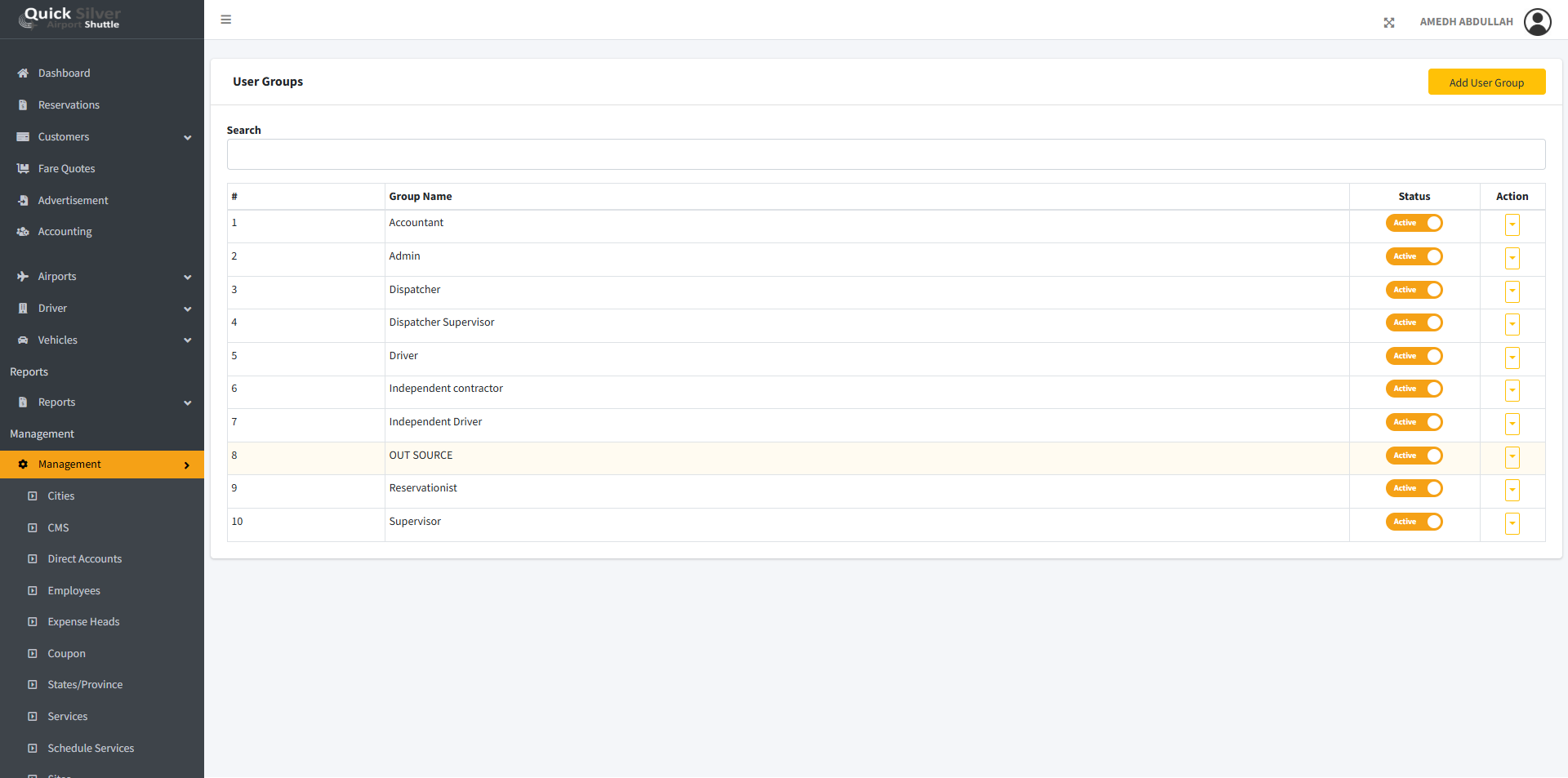The height and width of the screenshot is (778, 1568).
Task: Disable the Dispatcher Supervisor status switch
Action: point(1414,322)
